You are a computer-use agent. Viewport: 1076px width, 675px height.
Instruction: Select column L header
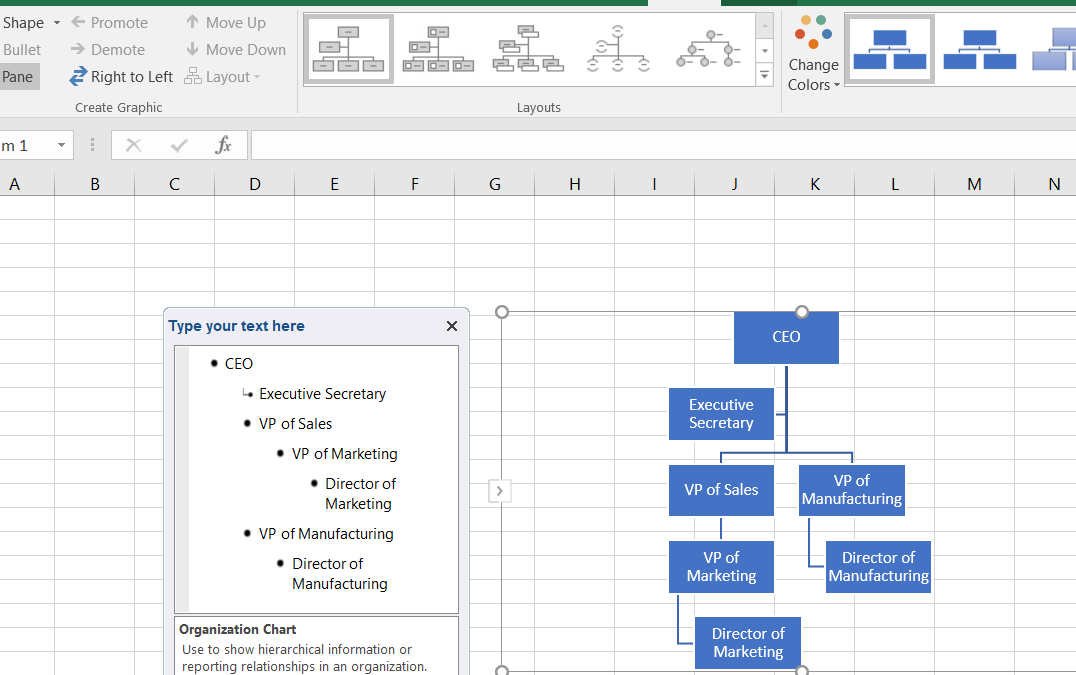[x=894, y=184]
